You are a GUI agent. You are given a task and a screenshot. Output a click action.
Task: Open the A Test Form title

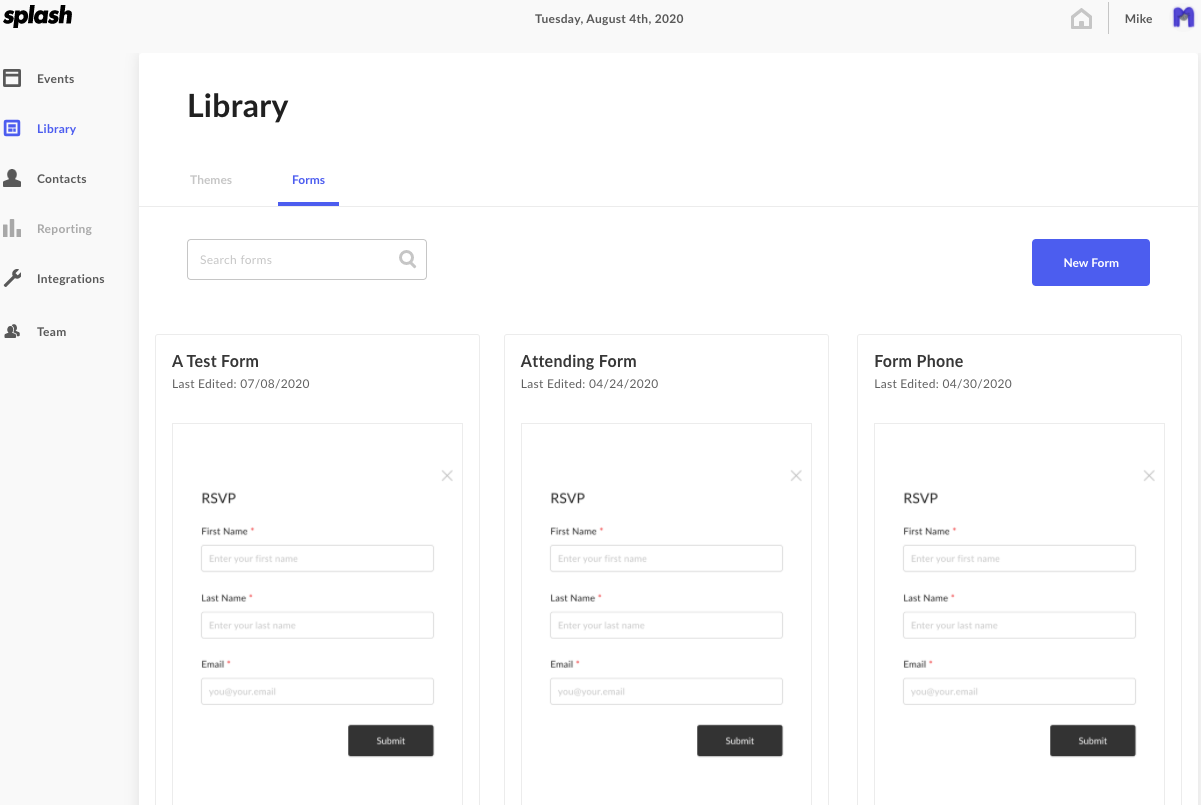tap(215, 361)
